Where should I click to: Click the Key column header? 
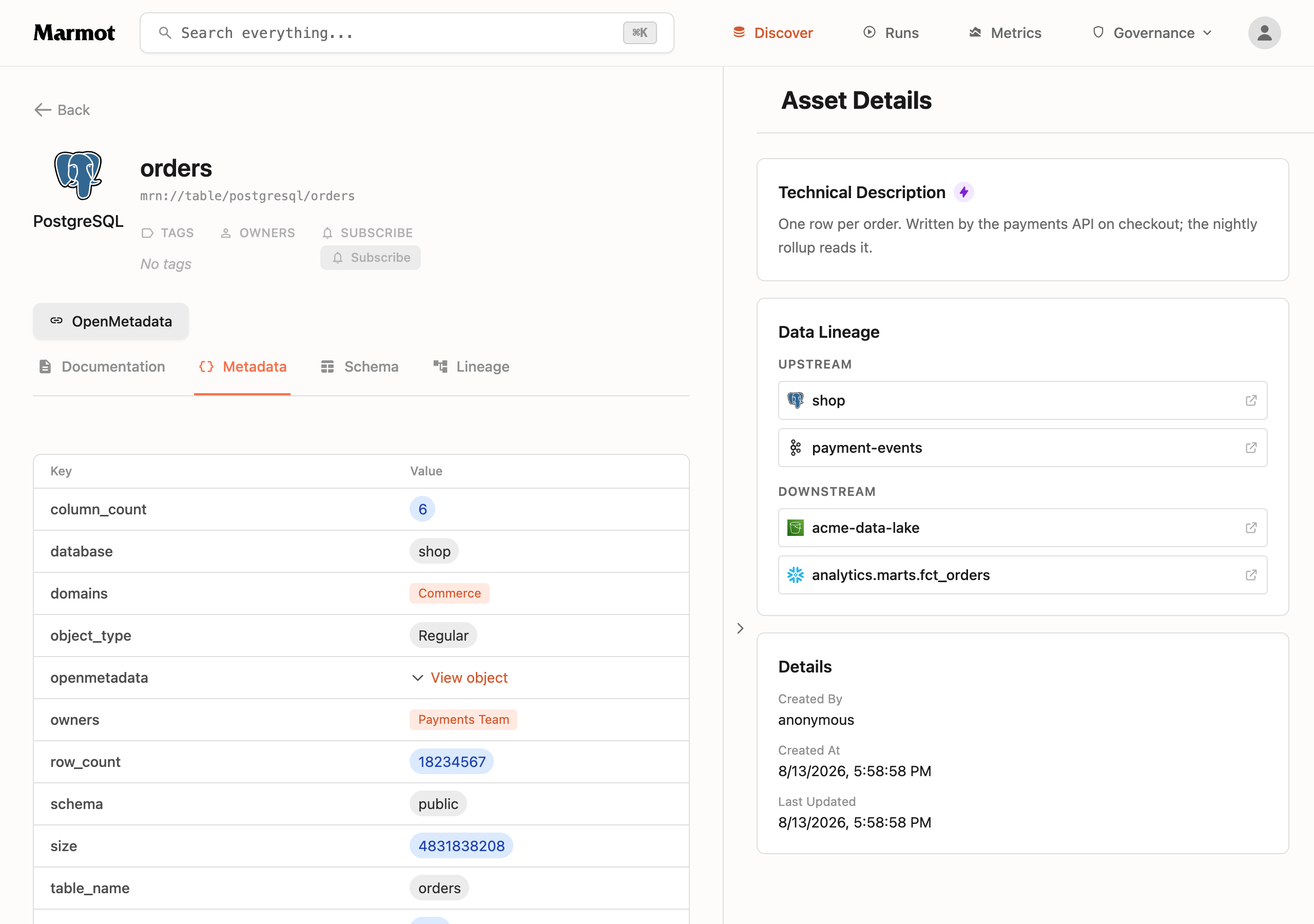click(x=61, y=471)
